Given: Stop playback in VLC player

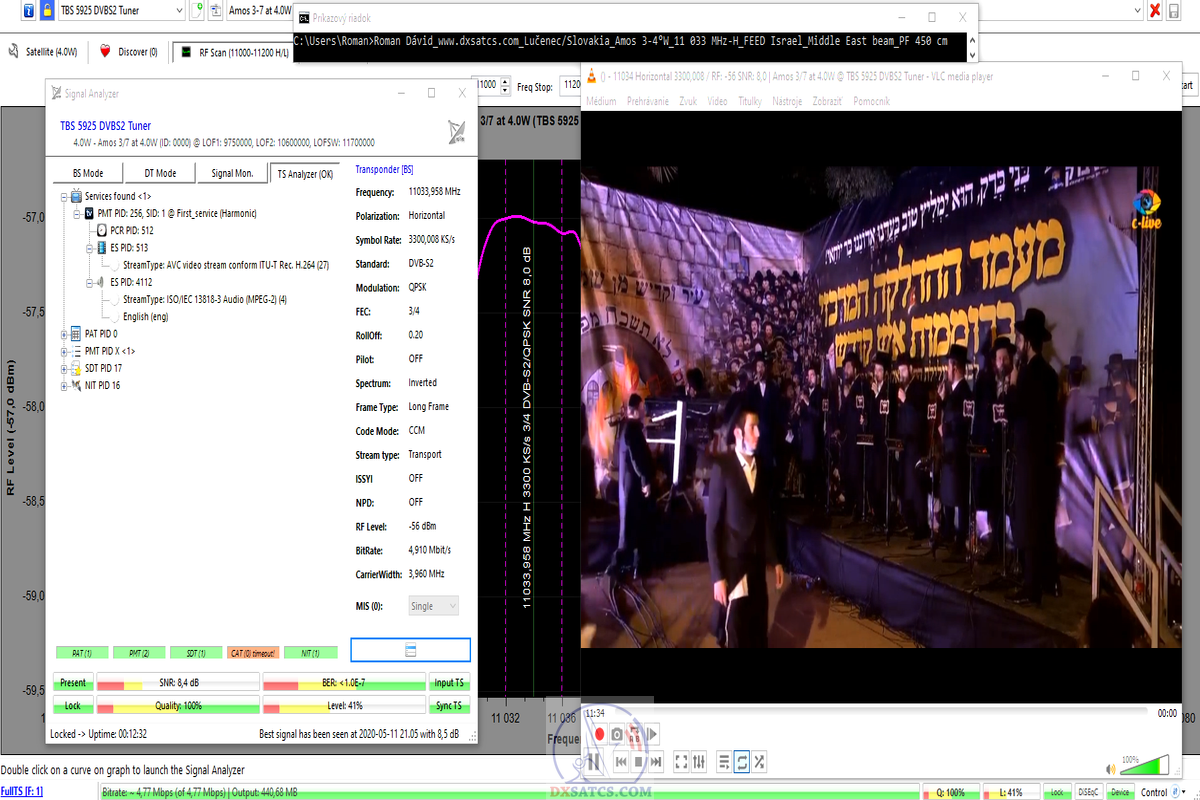Looking at the screenshot, I should coord(638,762).
